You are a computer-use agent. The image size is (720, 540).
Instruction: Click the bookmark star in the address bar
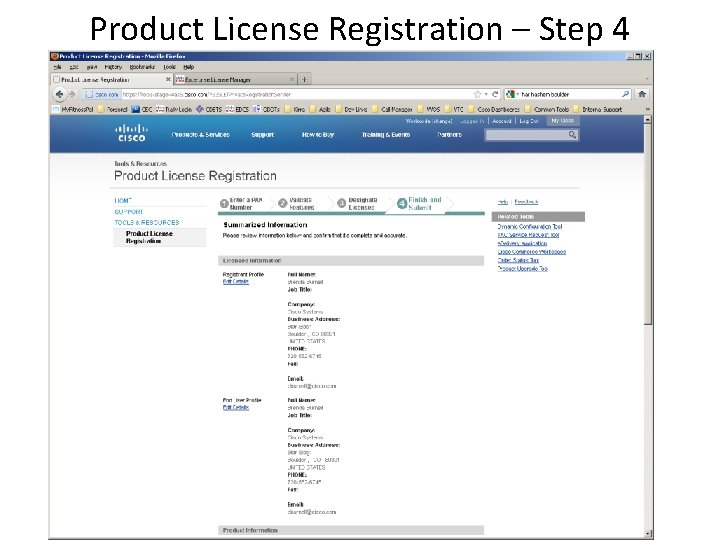[x=478, y=94]
